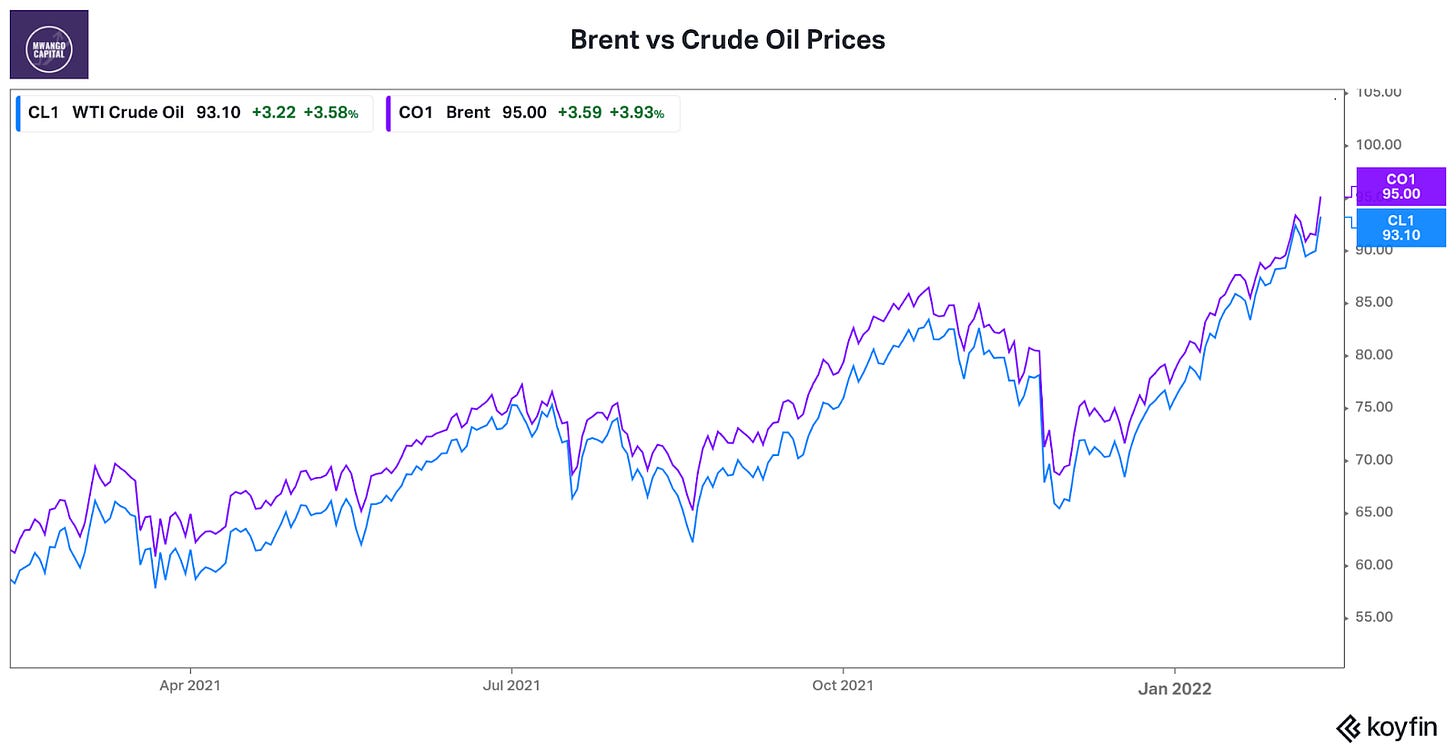Select the CL1 ticker in the legend
Image resolution: width=1456 pixels, height=753 pixels.
pos(45,112)
